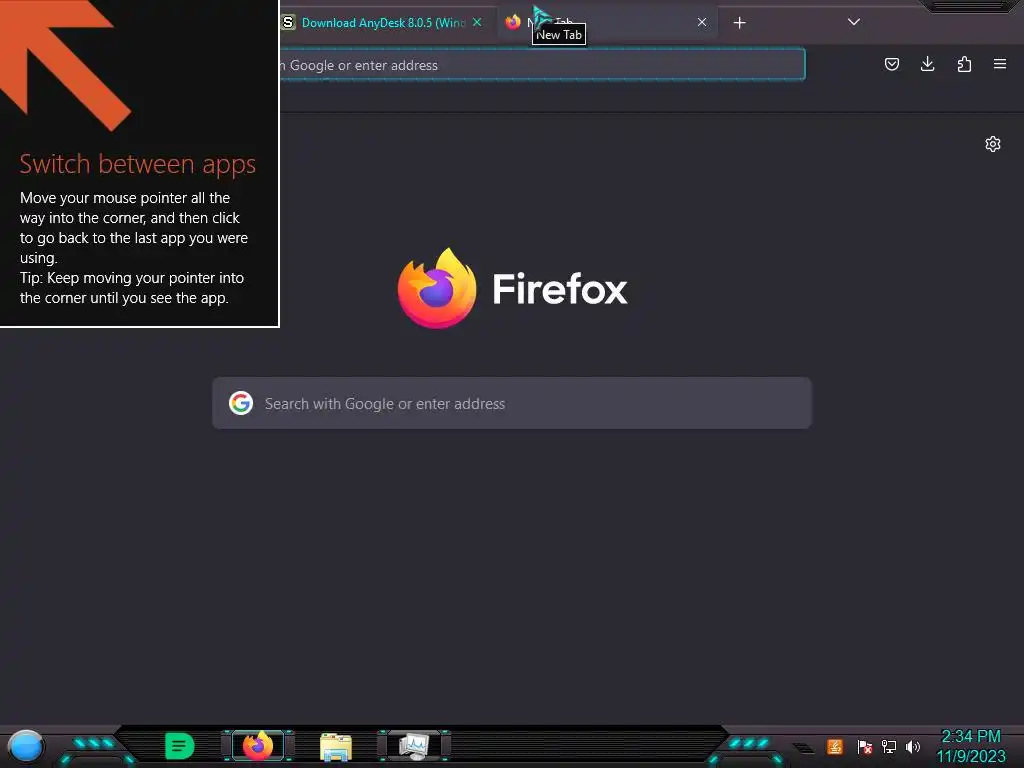Open new tab personalize gear icon
The width and height of the screenshot is (1024, 768).
point(993,144)
